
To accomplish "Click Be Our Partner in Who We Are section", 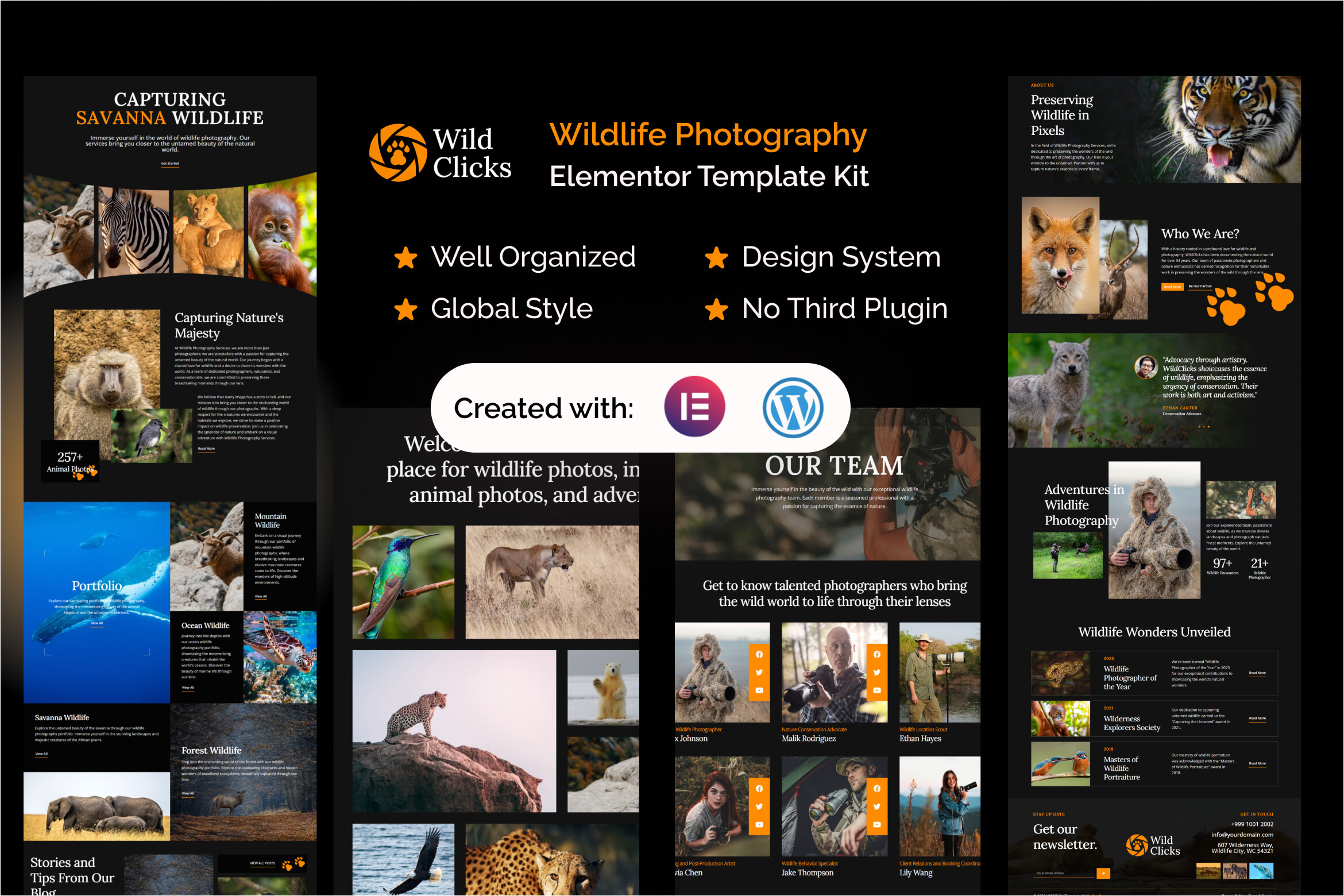I will (x=1200, y=287).
